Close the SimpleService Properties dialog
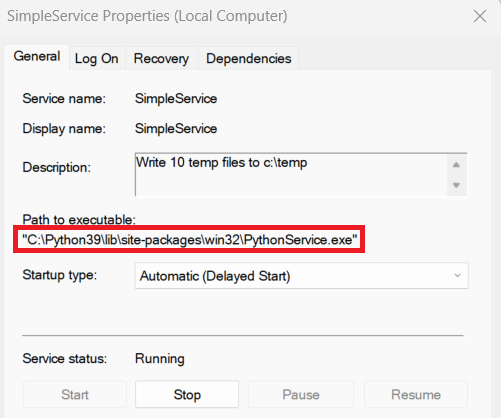The height and width of the screenshot is (418, 501). (x=480, y=16)
